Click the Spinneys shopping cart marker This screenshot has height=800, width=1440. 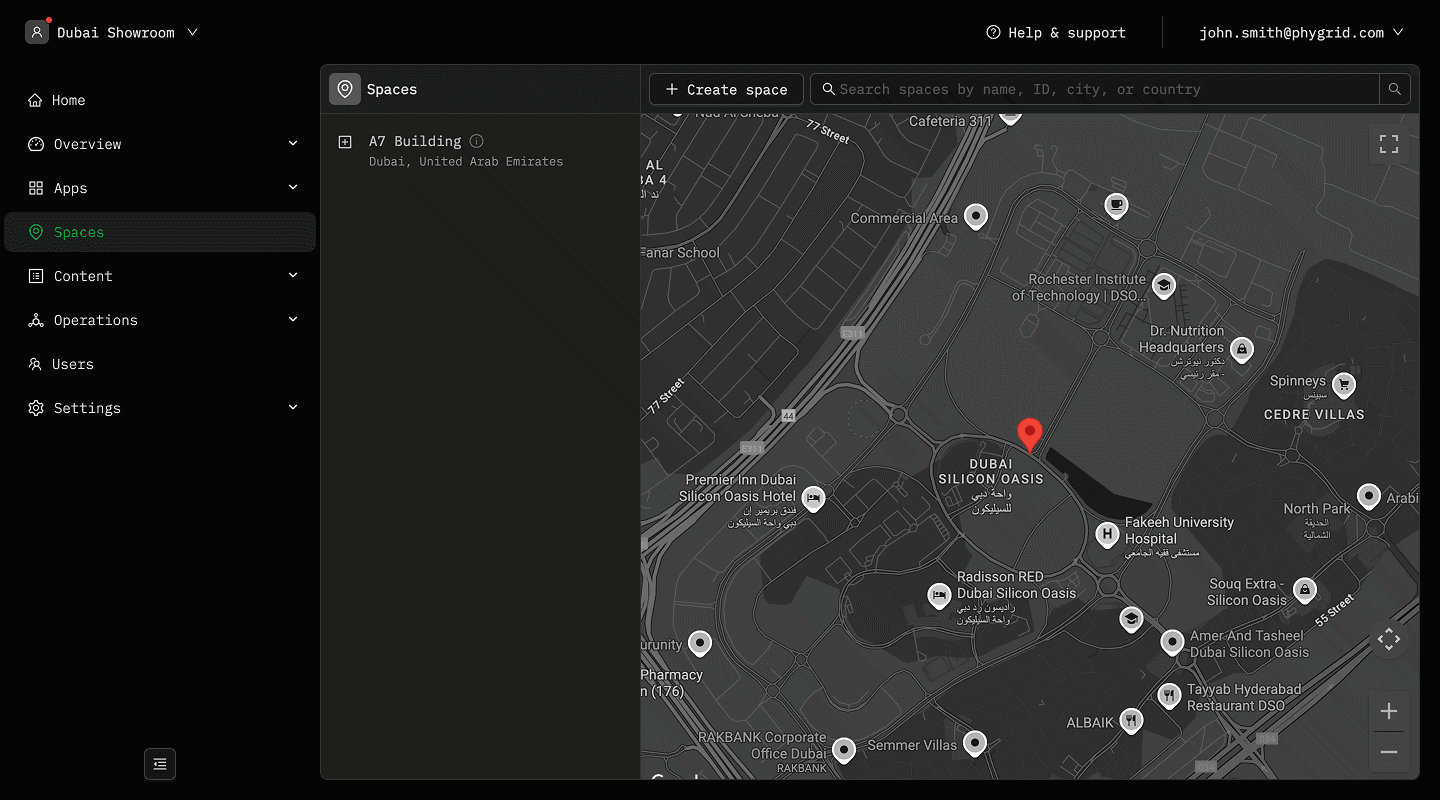coord(1344,383)
